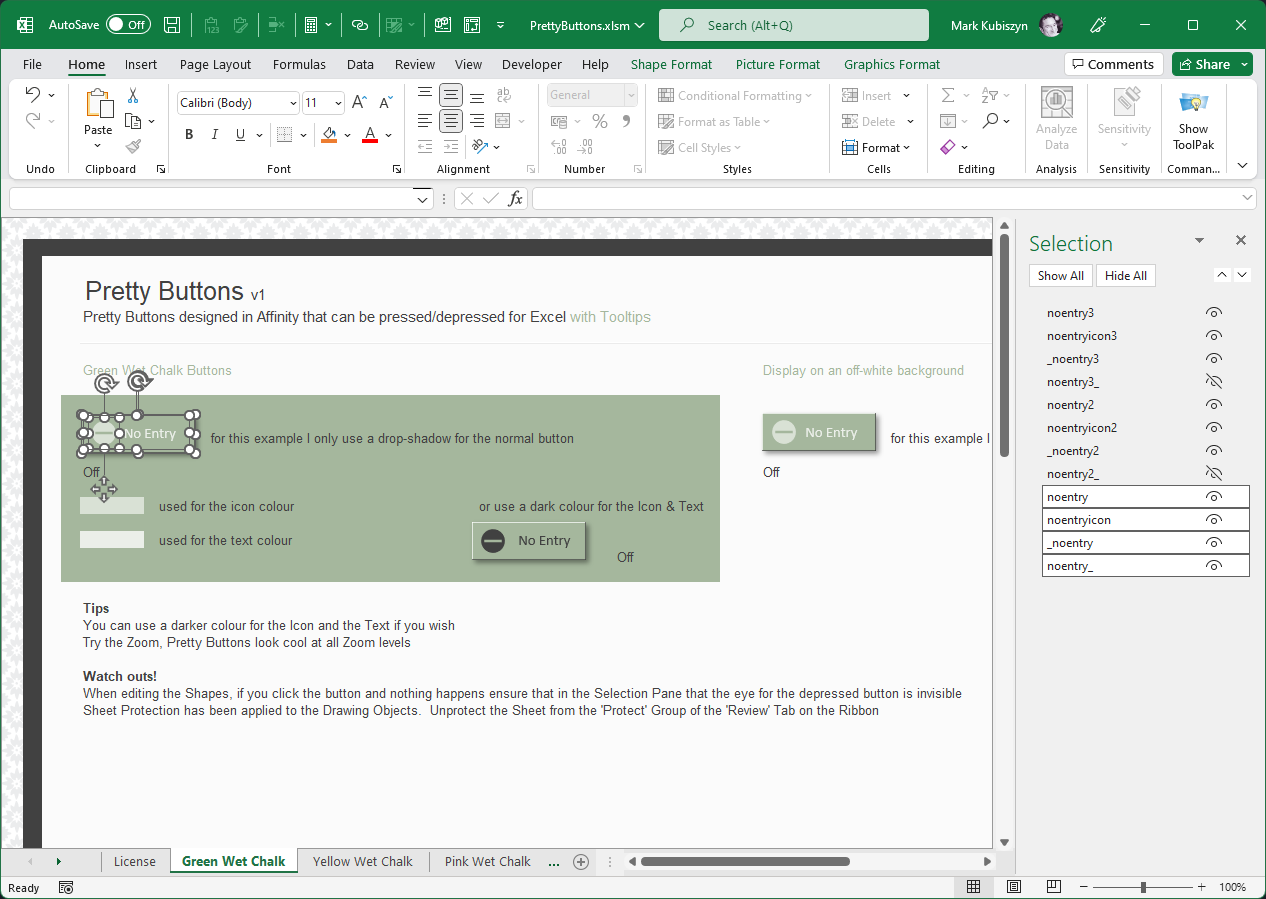Click the zoom slider handle
Screen dimensions: 1266x899
[1143, 887]
